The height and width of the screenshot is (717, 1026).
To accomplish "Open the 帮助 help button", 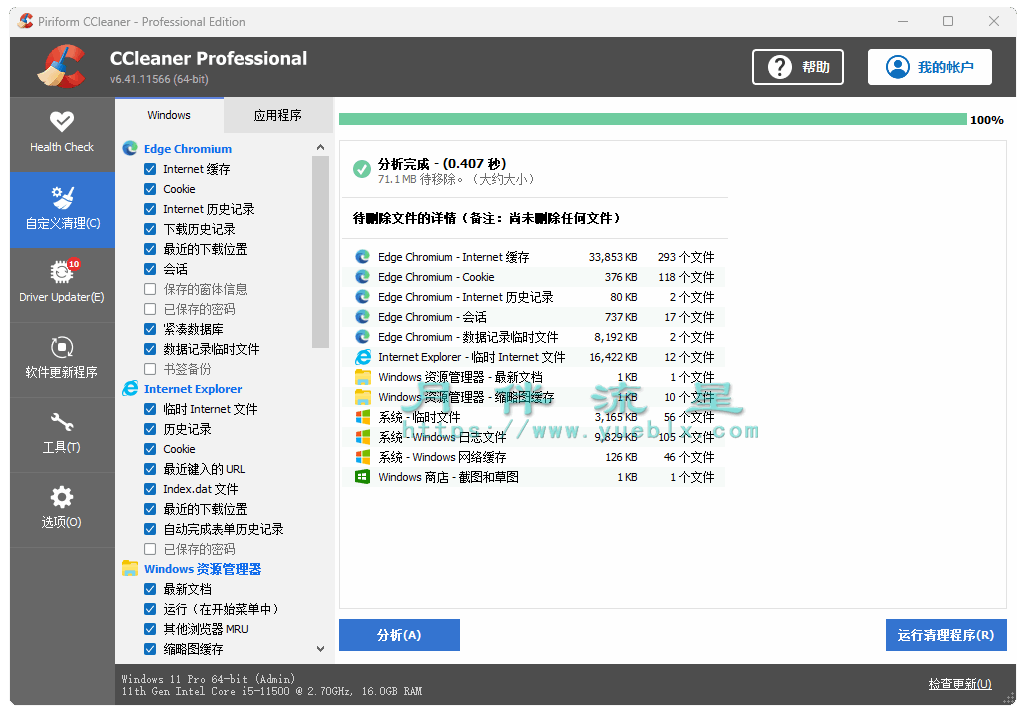I will [798, 67].
